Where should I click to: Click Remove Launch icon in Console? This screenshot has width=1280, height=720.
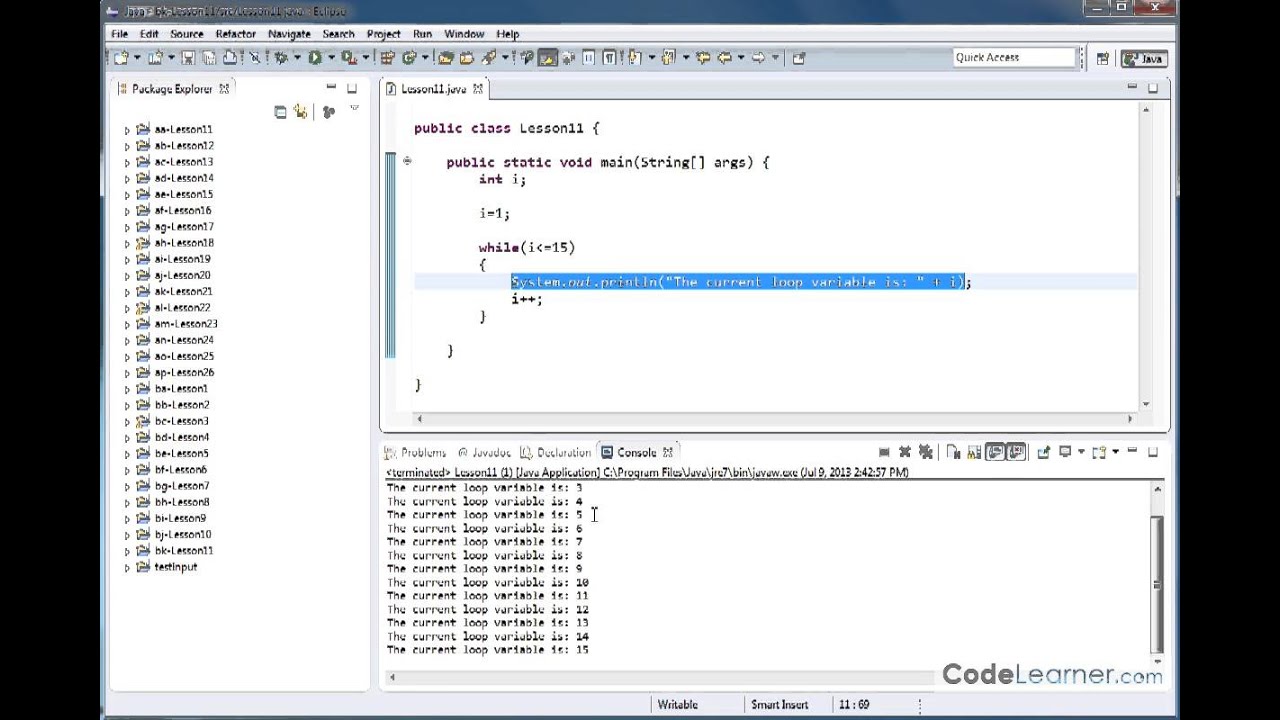(905, 452)
